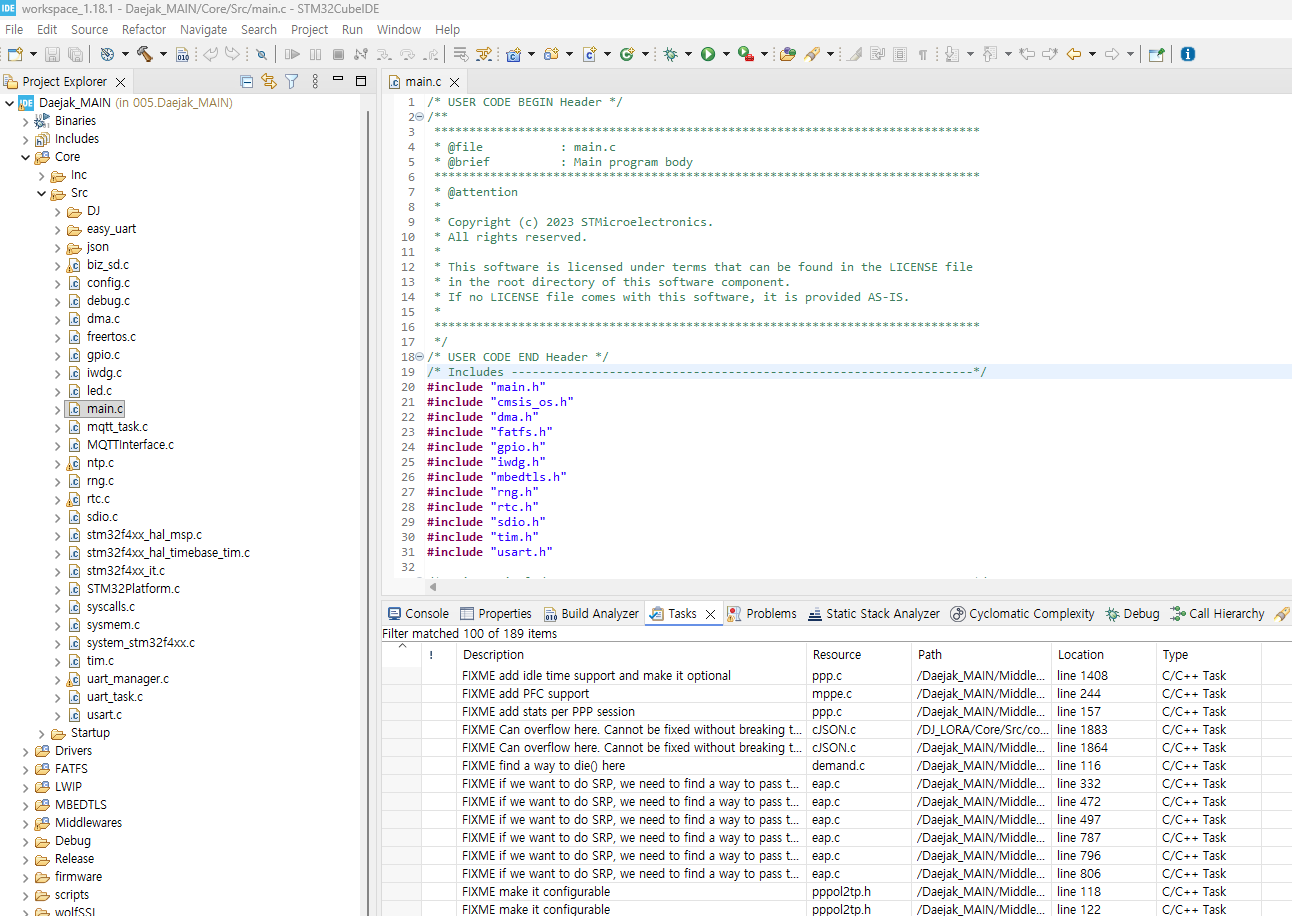Click the Resume debug icon
Viewport: 1292px width, 916px height.
292,54
